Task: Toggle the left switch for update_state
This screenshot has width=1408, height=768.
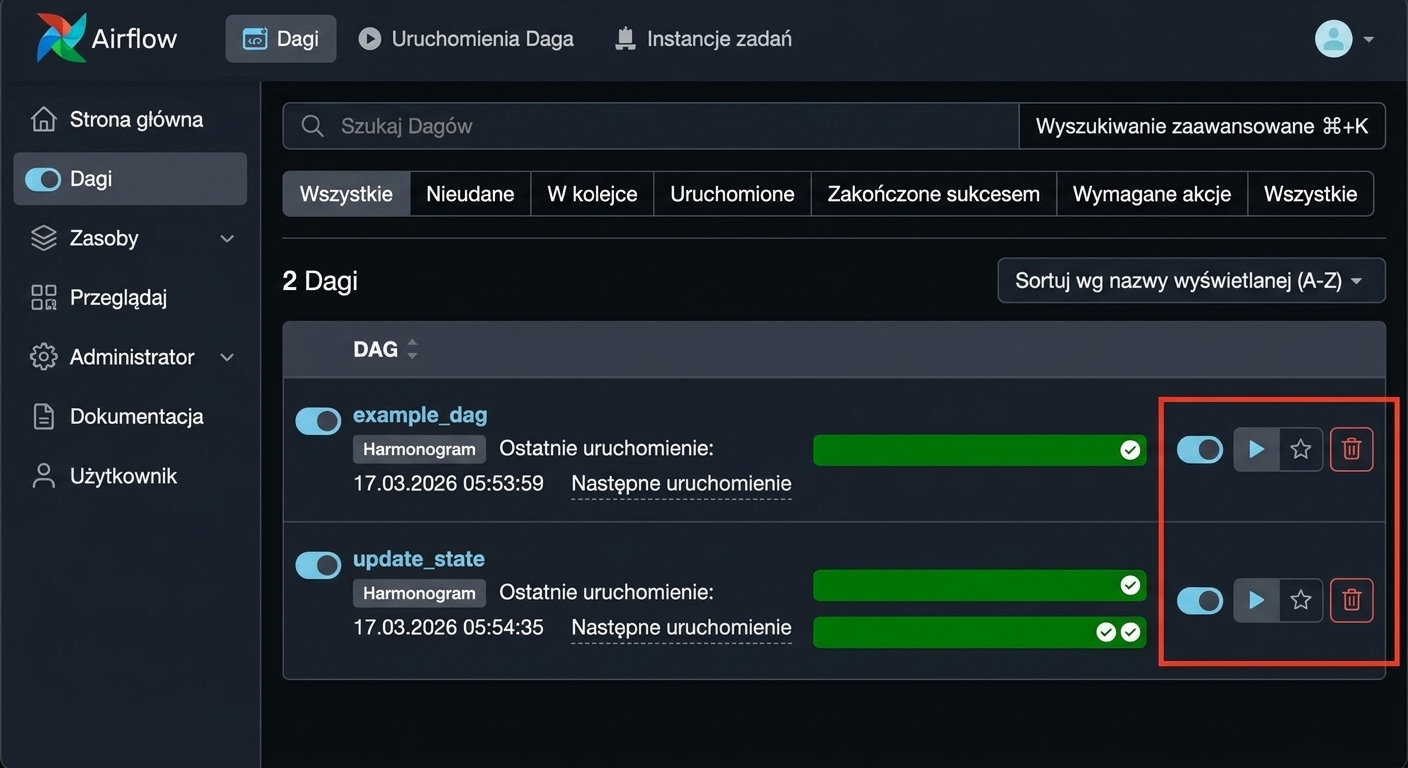Action: point(318,565)
